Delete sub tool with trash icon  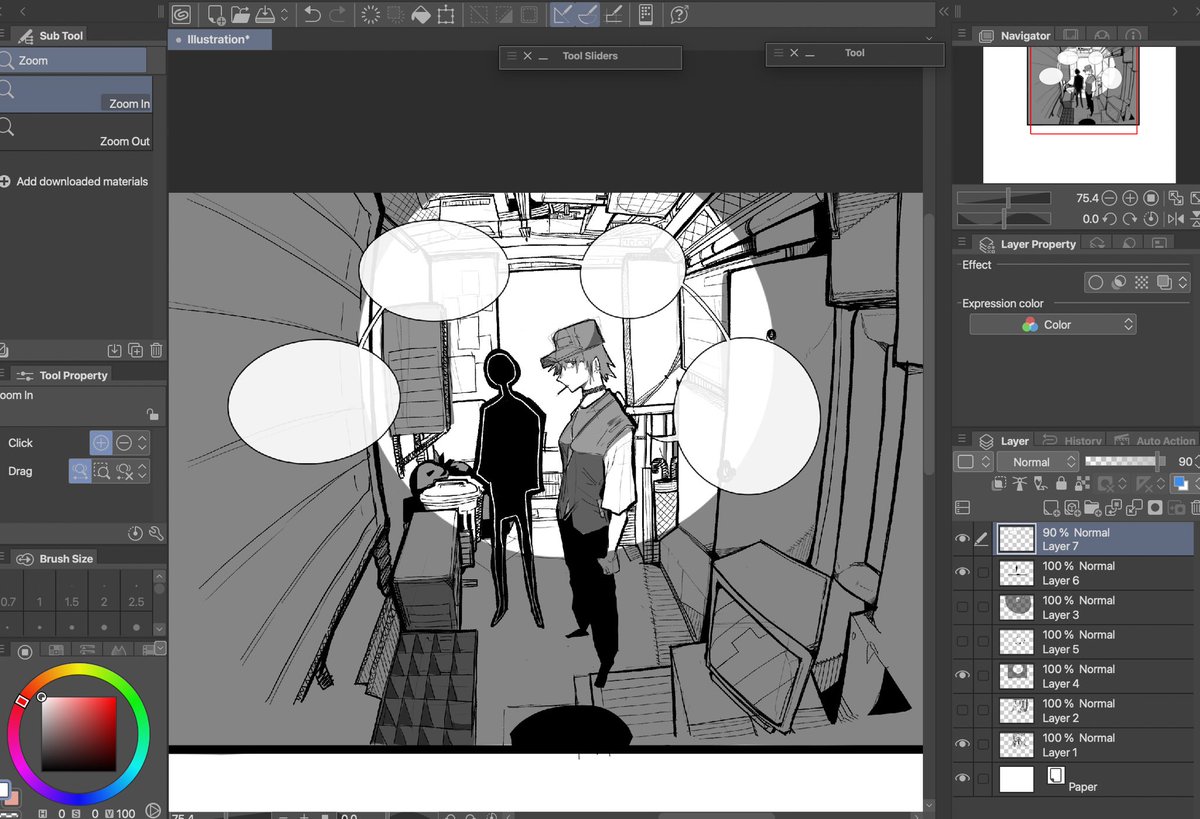156,350
